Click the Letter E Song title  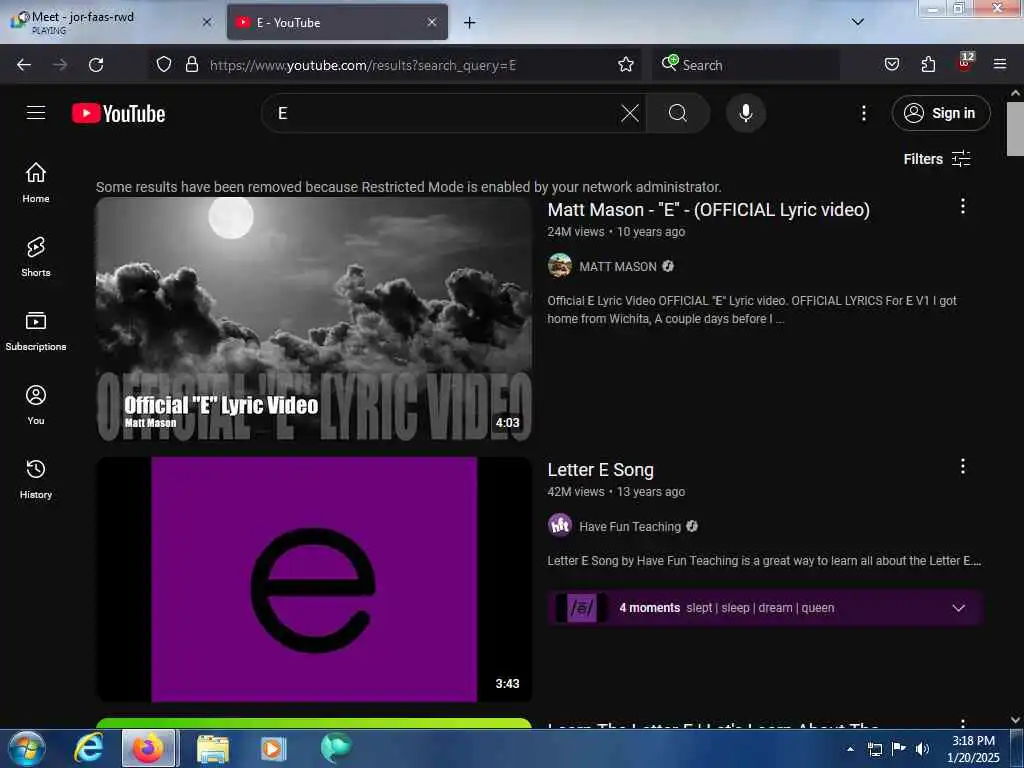pos(600,470)
